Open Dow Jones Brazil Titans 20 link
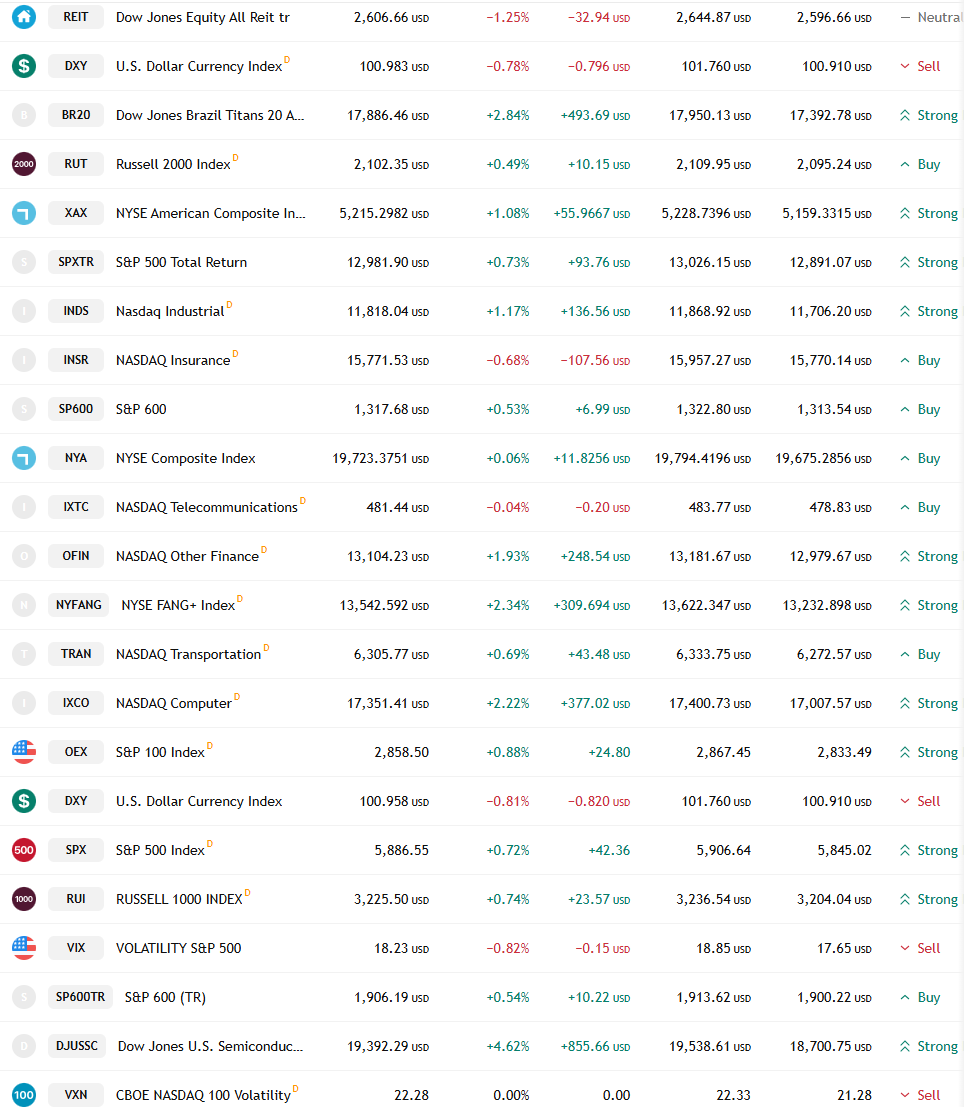 [x=210, y=115]
